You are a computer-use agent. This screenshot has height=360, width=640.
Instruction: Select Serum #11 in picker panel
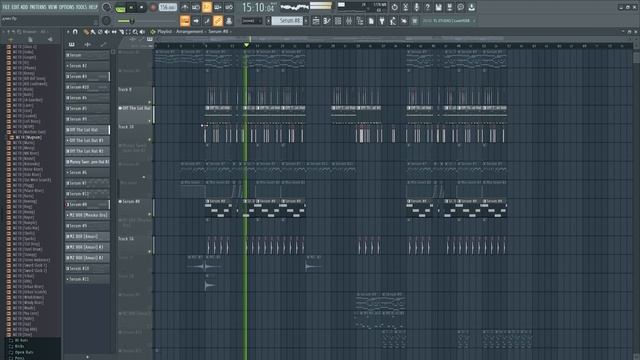click(87, 279)
